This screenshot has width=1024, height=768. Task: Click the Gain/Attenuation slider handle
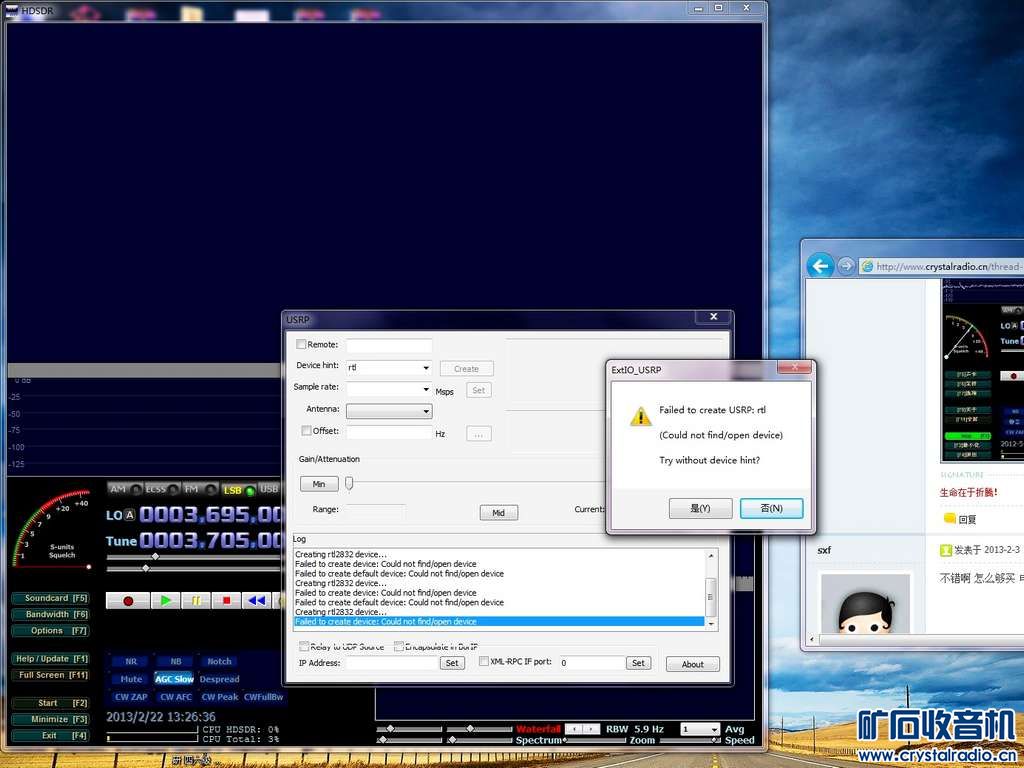coord(349,483)
